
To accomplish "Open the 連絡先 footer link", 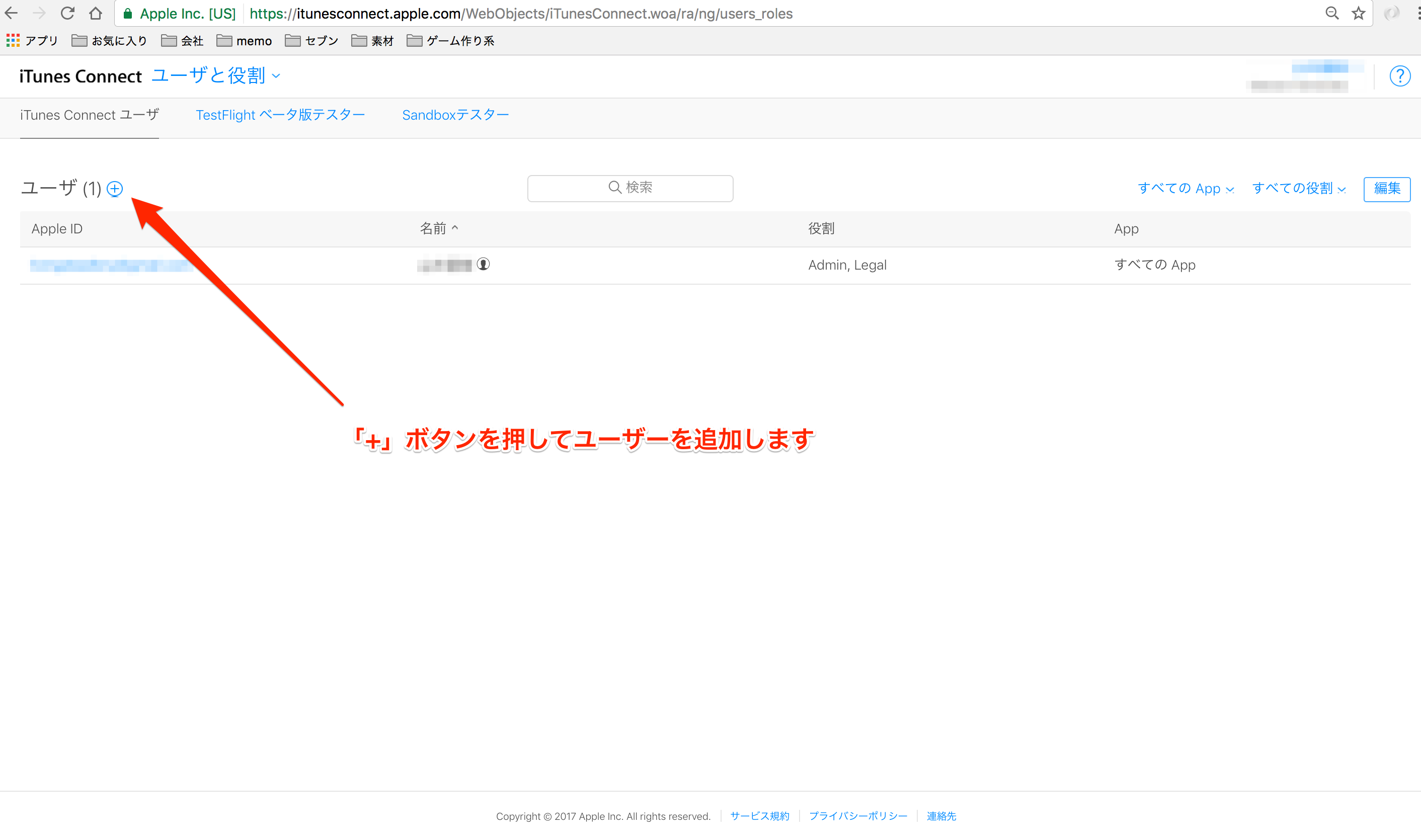I will pos(941,816).
